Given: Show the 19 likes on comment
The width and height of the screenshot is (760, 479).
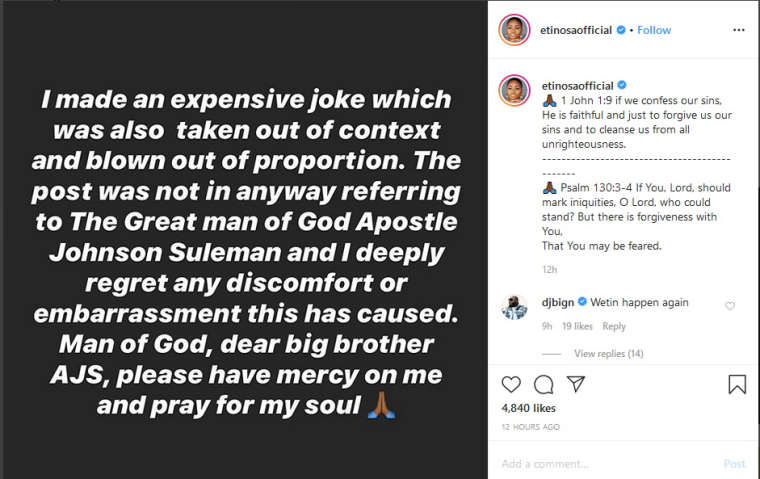Looking at the screenshot, I should 577,326.
